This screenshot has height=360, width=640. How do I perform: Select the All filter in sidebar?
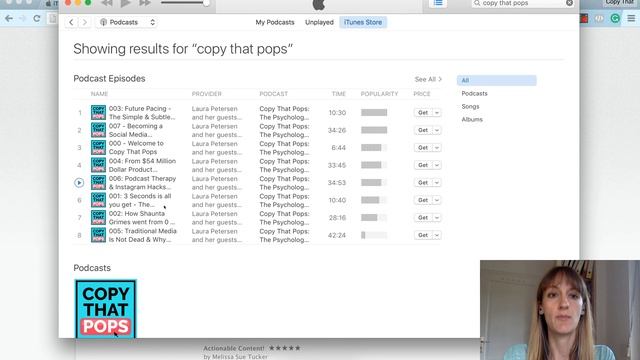coord(496,80)
